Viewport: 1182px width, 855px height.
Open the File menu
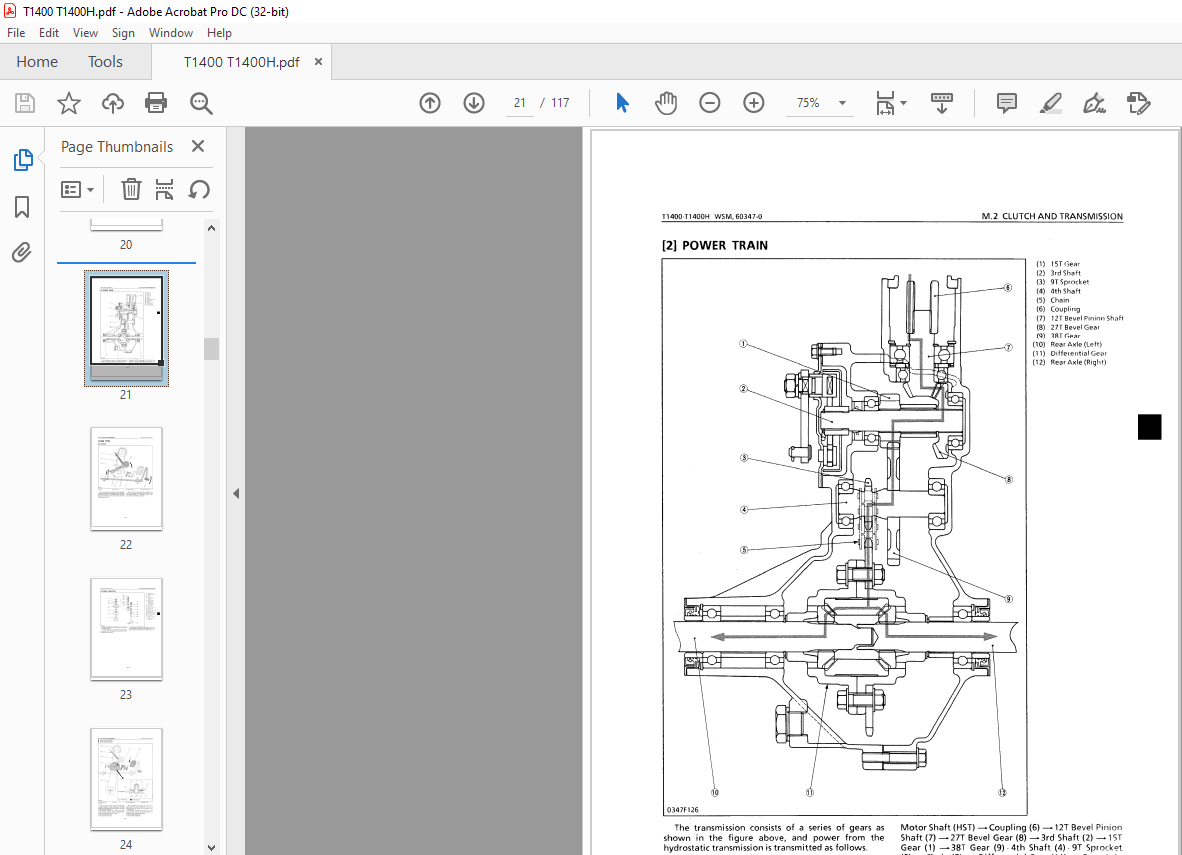(16, 32)
